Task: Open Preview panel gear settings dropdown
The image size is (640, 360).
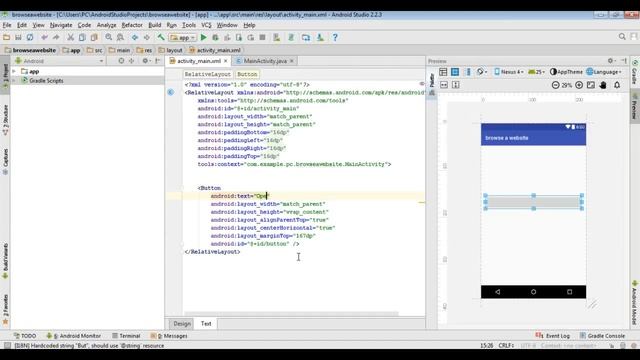Action: (x=611, y=61)
